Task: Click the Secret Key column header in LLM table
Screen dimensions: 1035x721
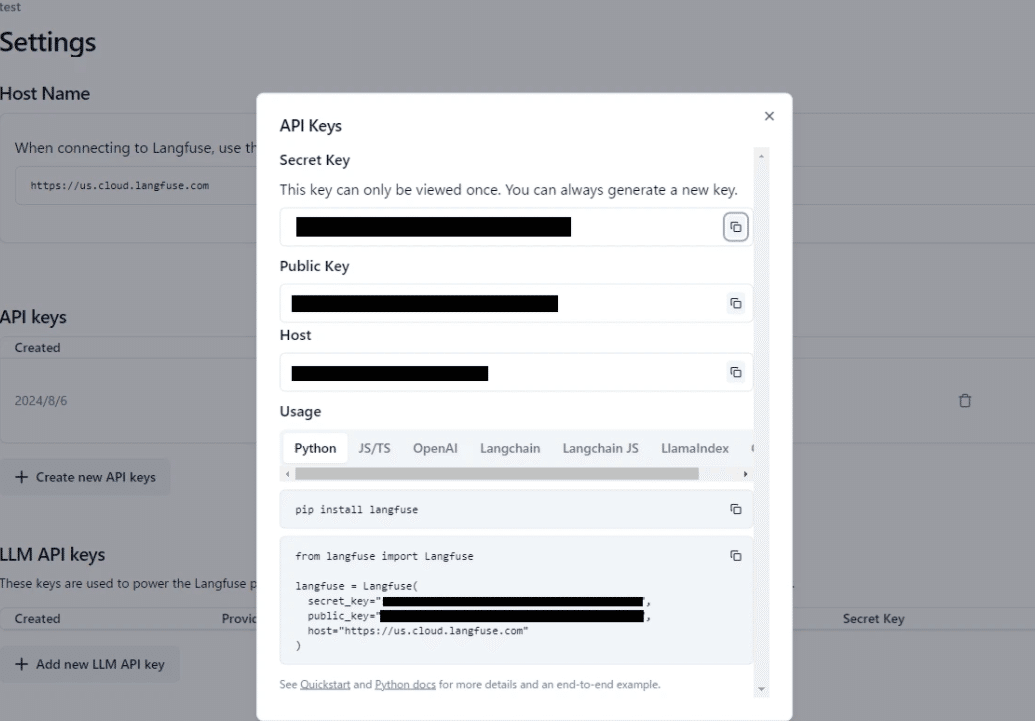Action: point(873,619)
